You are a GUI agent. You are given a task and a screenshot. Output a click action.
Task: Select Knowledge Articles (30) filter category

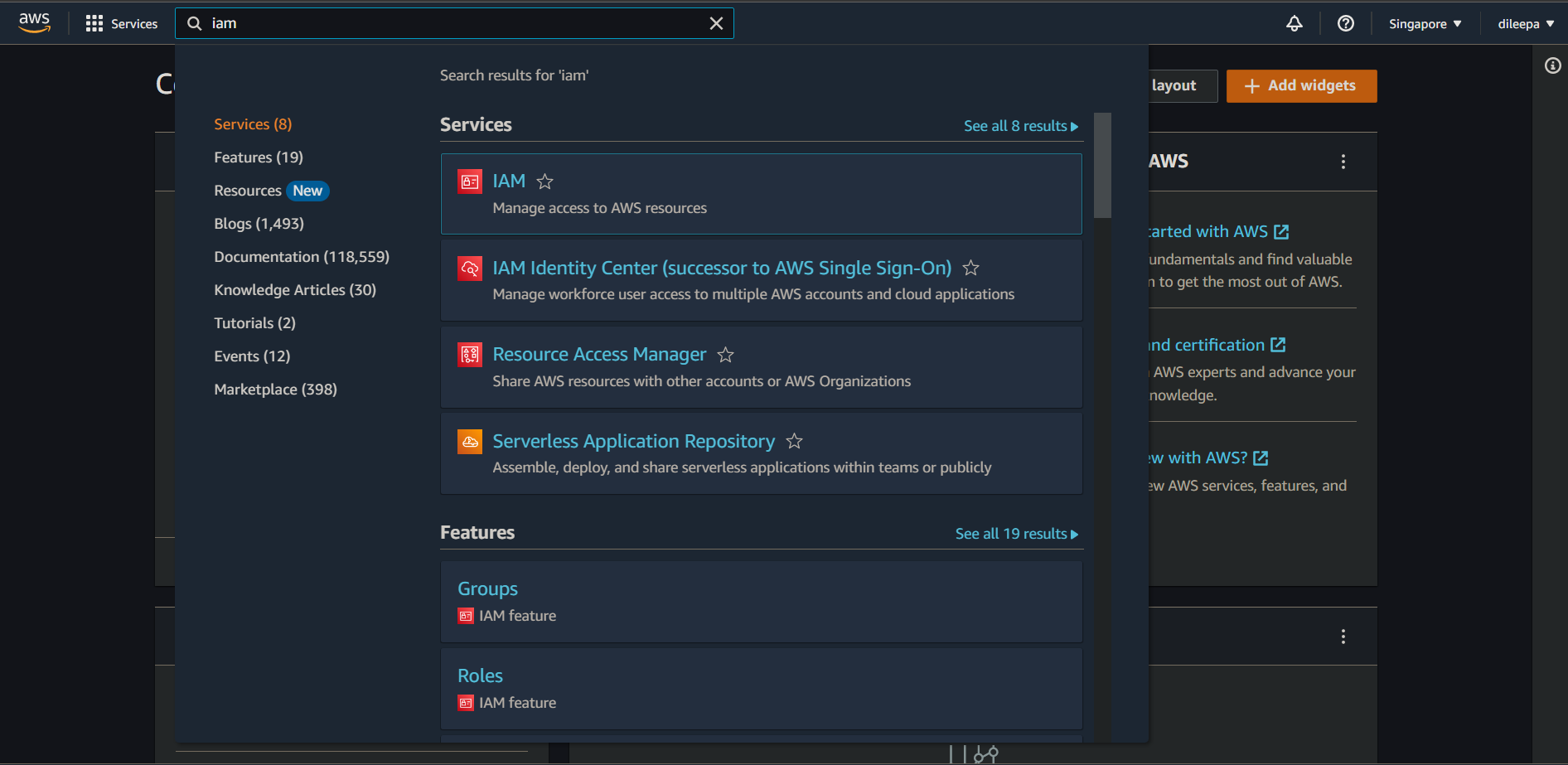(295, 290)
